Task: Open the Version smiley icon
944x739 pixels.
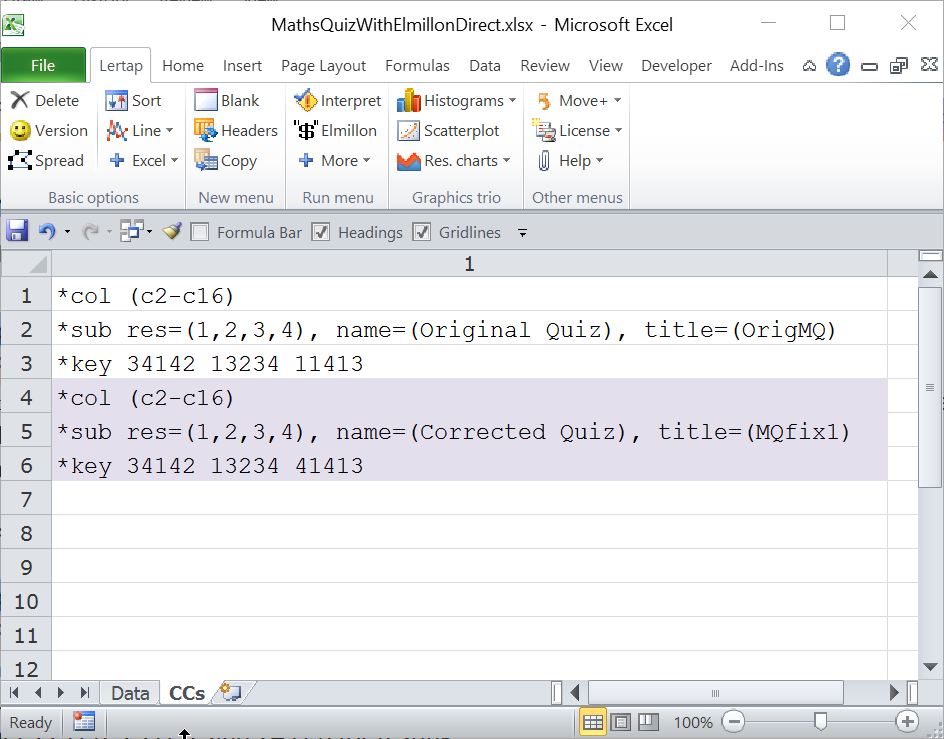Action: pyautogui.click(x=20, y=131)
